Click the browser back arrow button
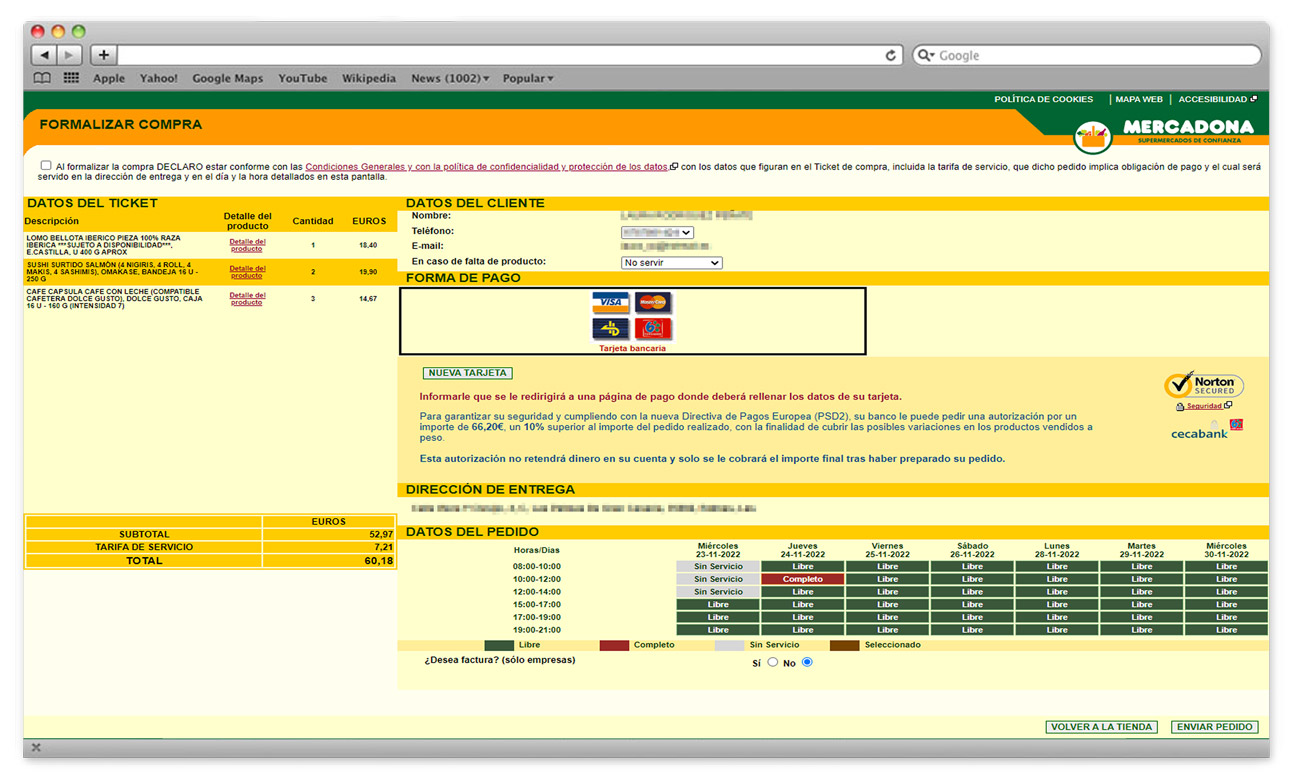This screenshot has height=780, width=1296. tap(44, 55)
